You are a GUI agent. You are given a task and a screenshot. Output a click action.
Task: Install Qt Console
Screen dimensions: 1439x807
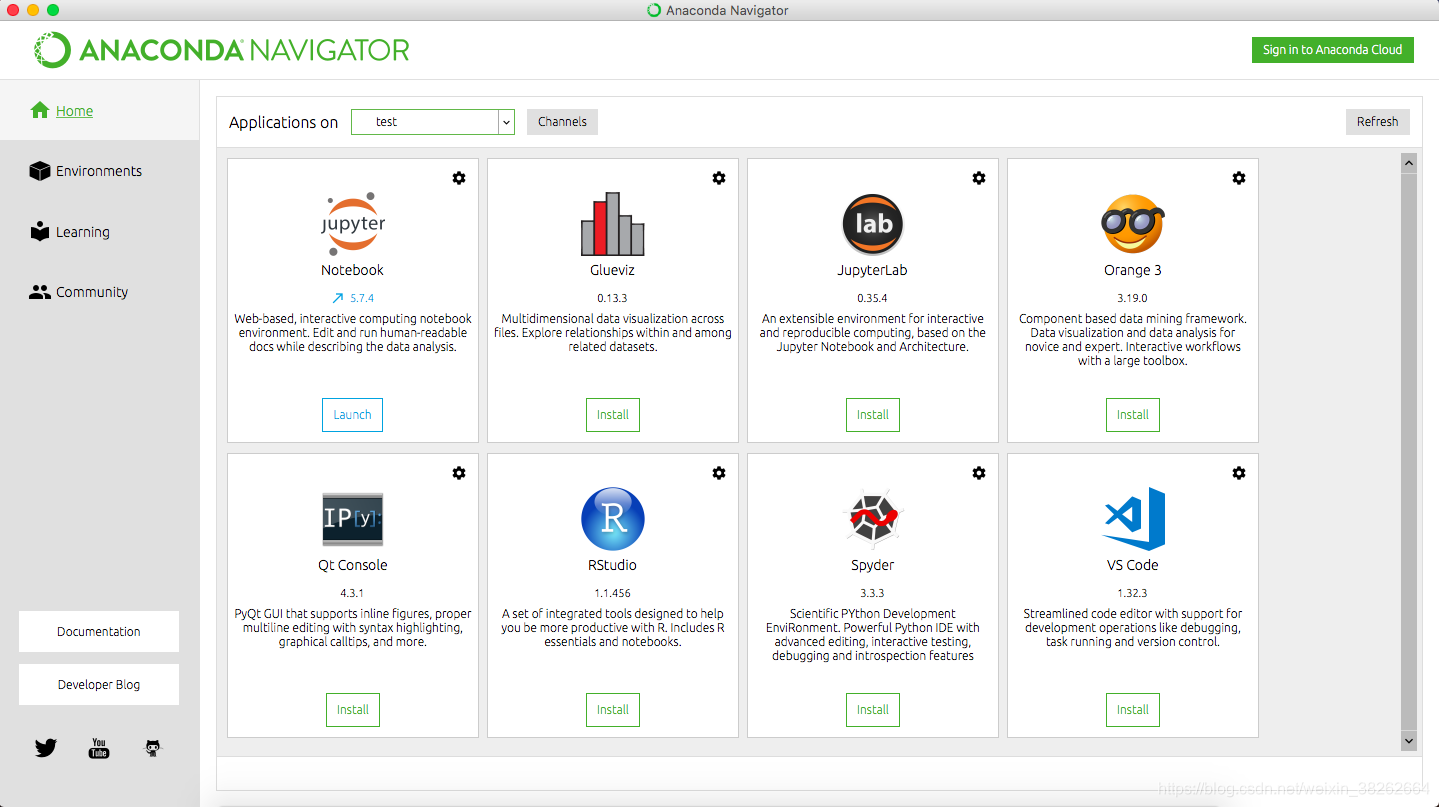point(352,710)
